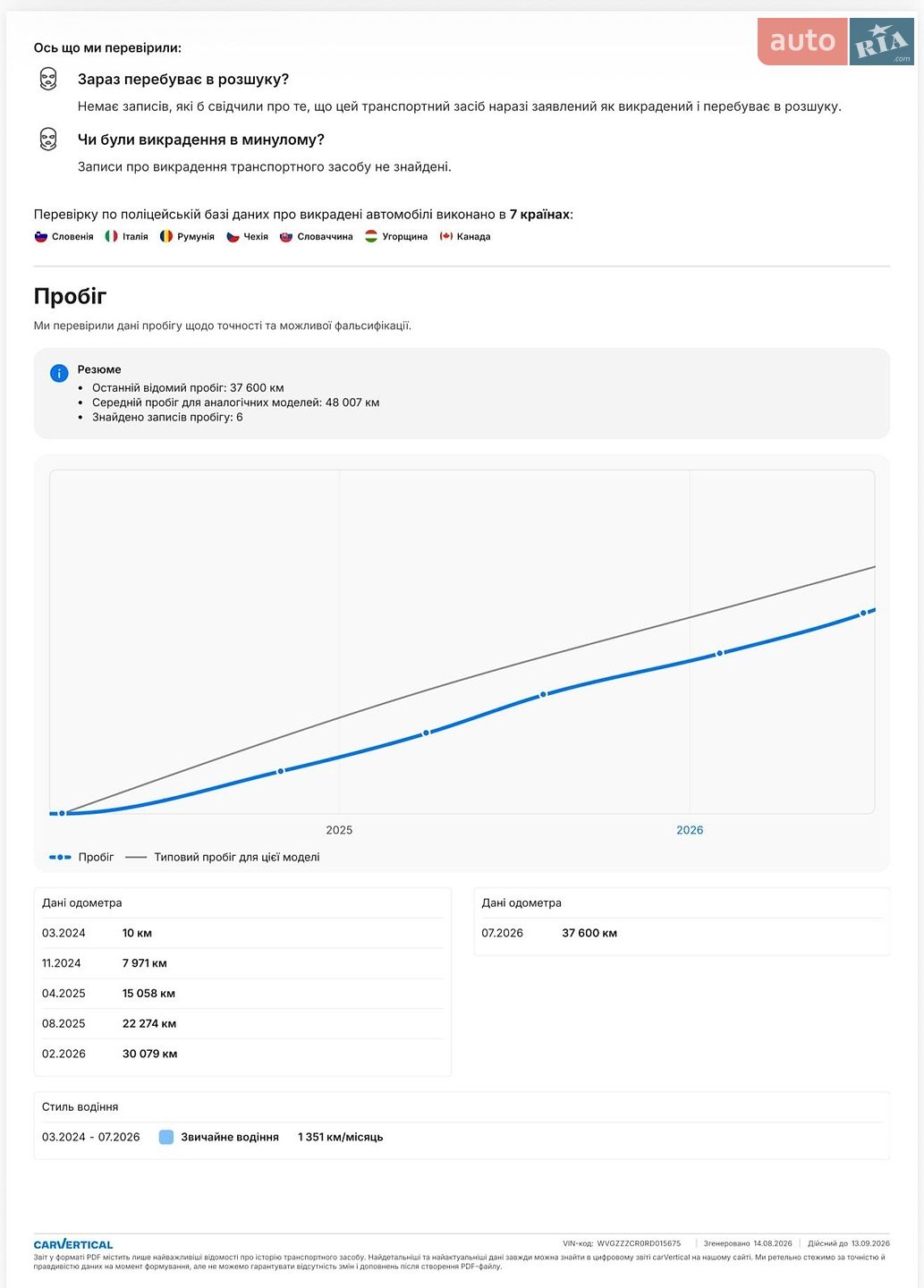Click the 2026 axis label
This screenshot has width=924, height=1288.
click(x=690, y=830)
